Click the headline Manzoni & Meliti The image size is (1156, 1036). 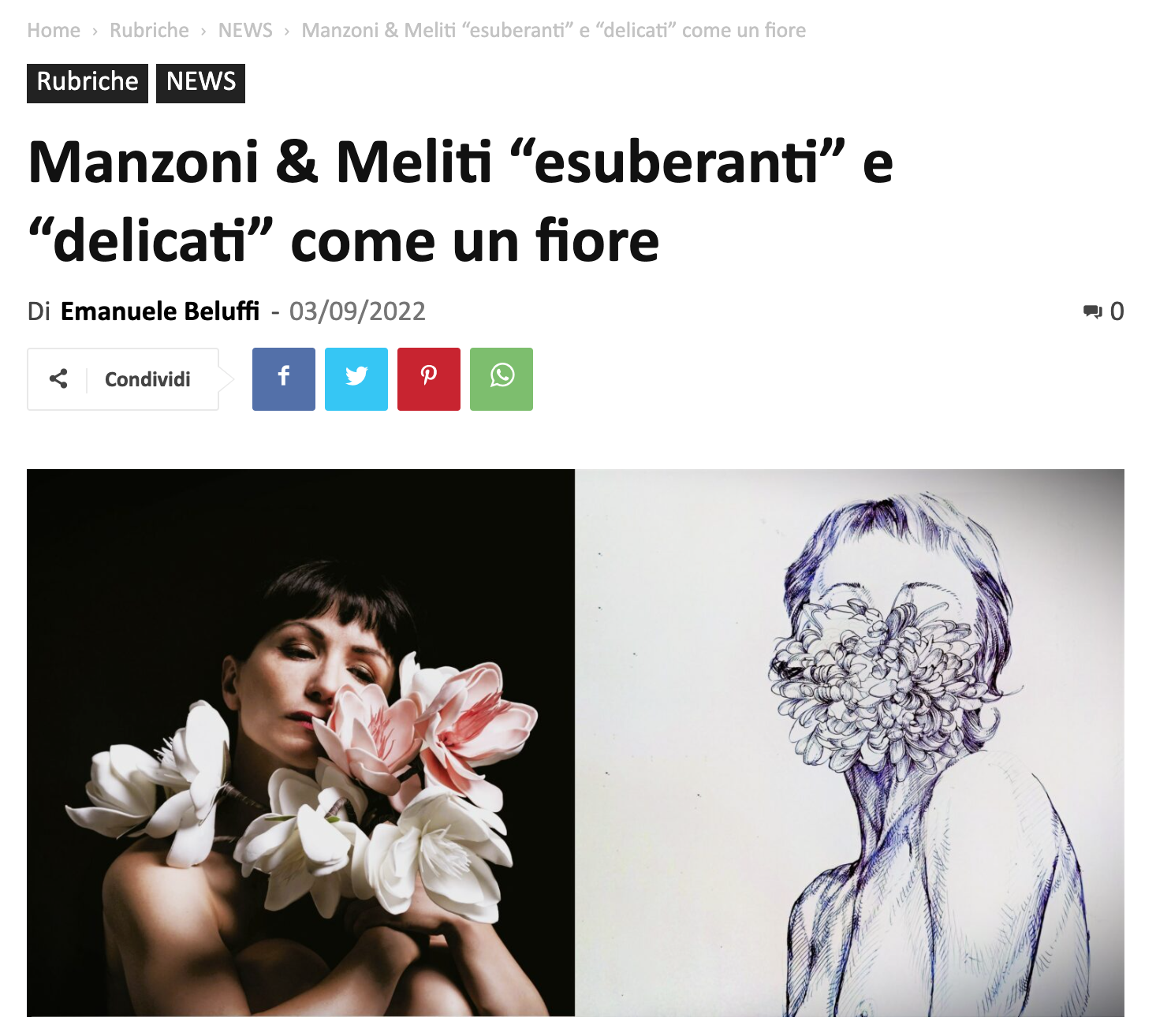(x=461, y=201)
